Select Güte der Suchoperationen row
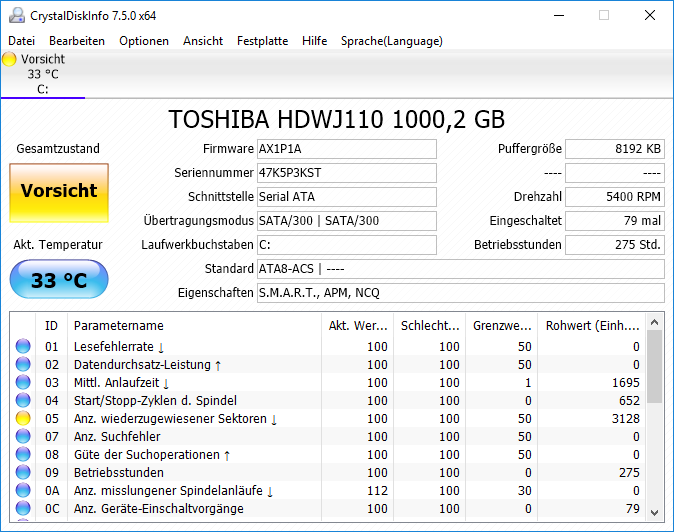Image resolution: width=674 pixels, height=532 pixels. 328,455
